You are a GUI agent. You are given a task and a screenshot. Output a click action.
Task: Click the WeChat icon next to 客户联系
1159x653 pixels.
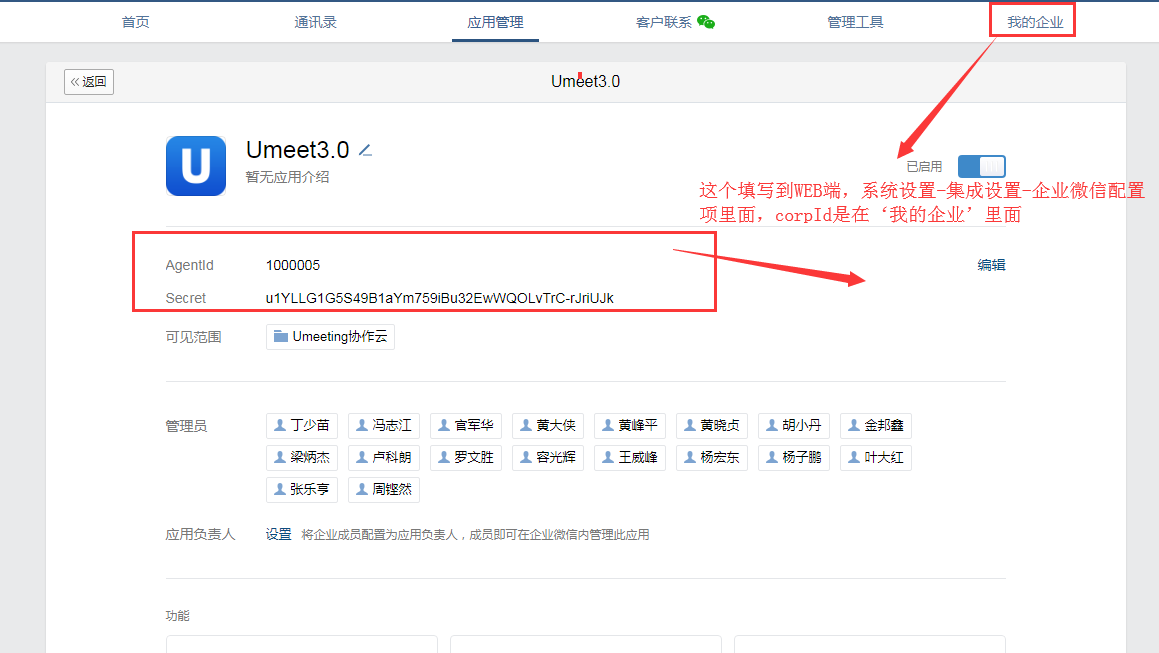click(x=706, y=22)
